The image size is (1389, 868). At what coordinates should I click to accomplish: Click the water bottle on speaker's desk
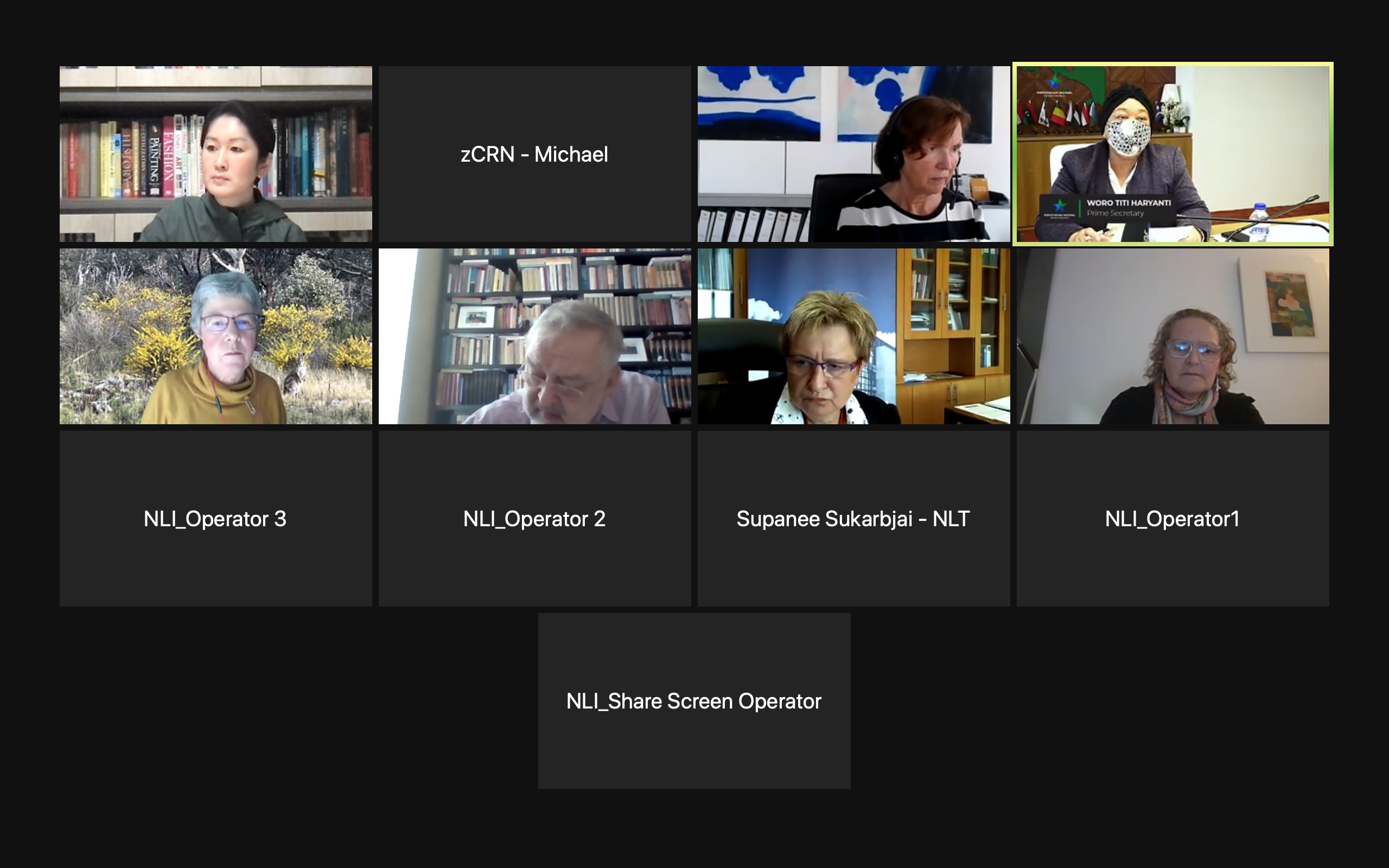point(1259,221)
